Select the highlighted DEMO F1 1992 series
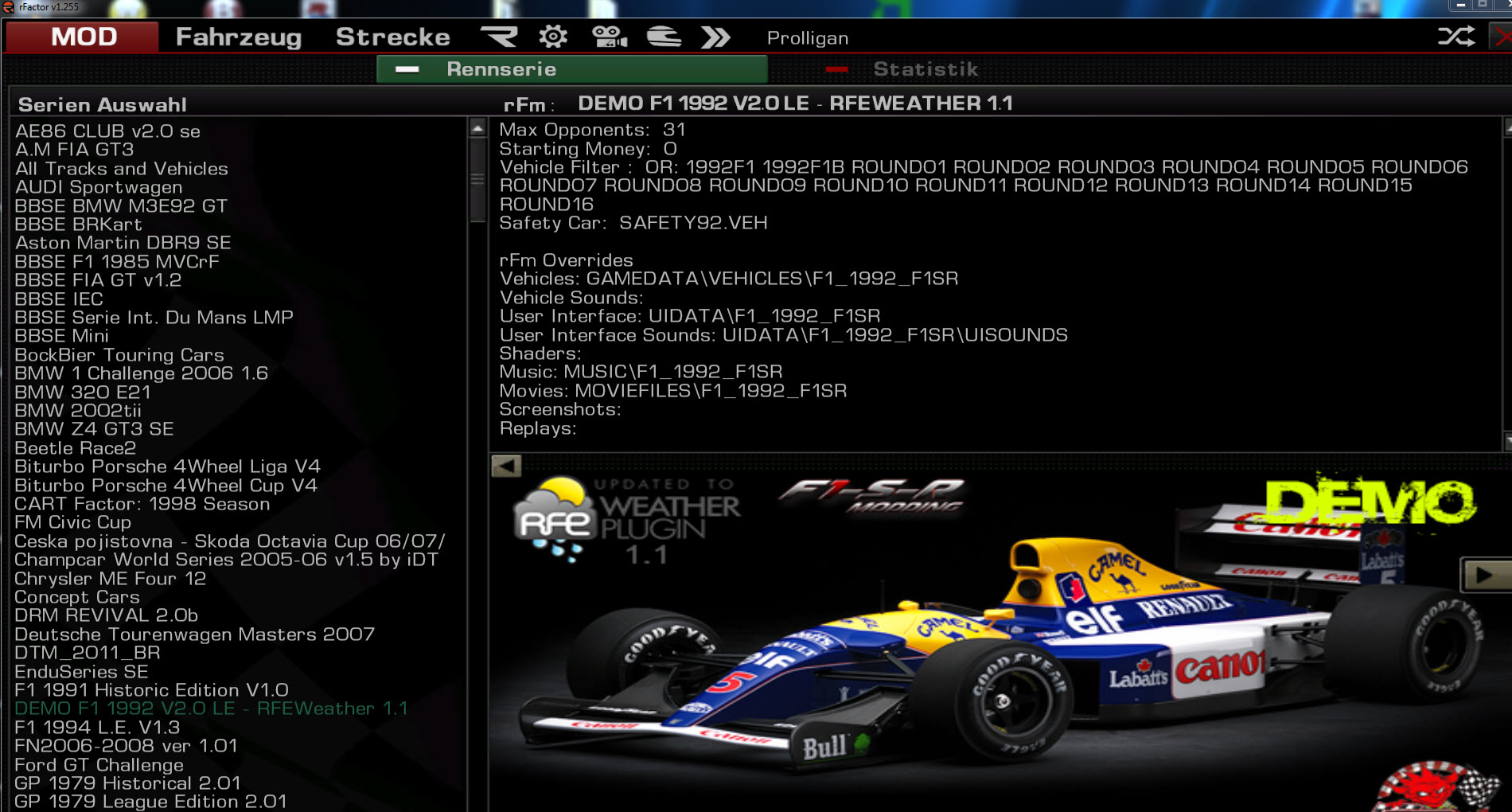 pos(211,709)
